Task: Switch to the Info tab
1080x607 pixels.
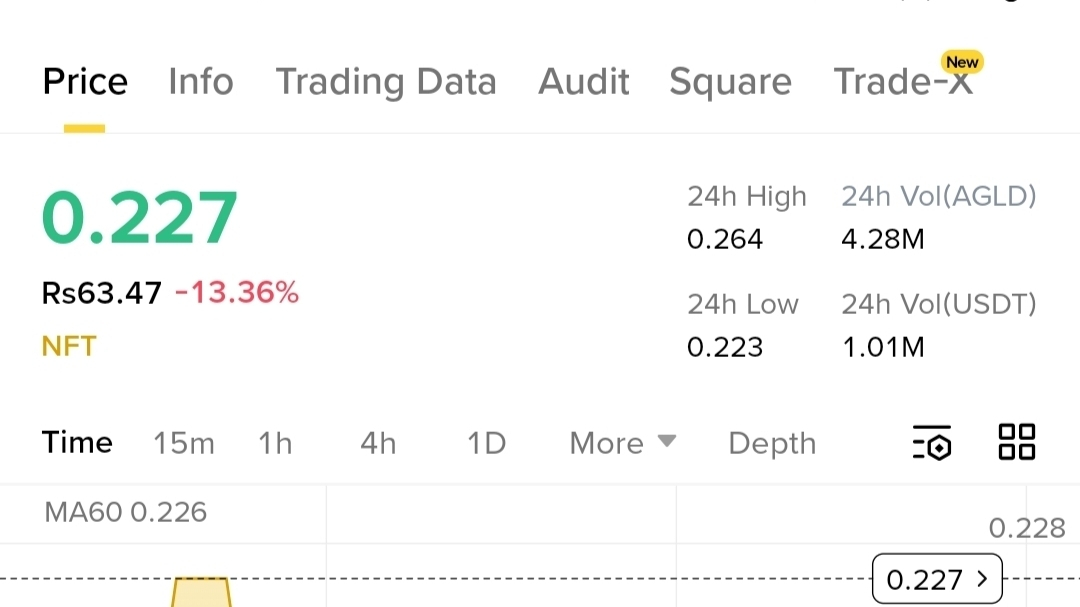Action: (200, 81)
